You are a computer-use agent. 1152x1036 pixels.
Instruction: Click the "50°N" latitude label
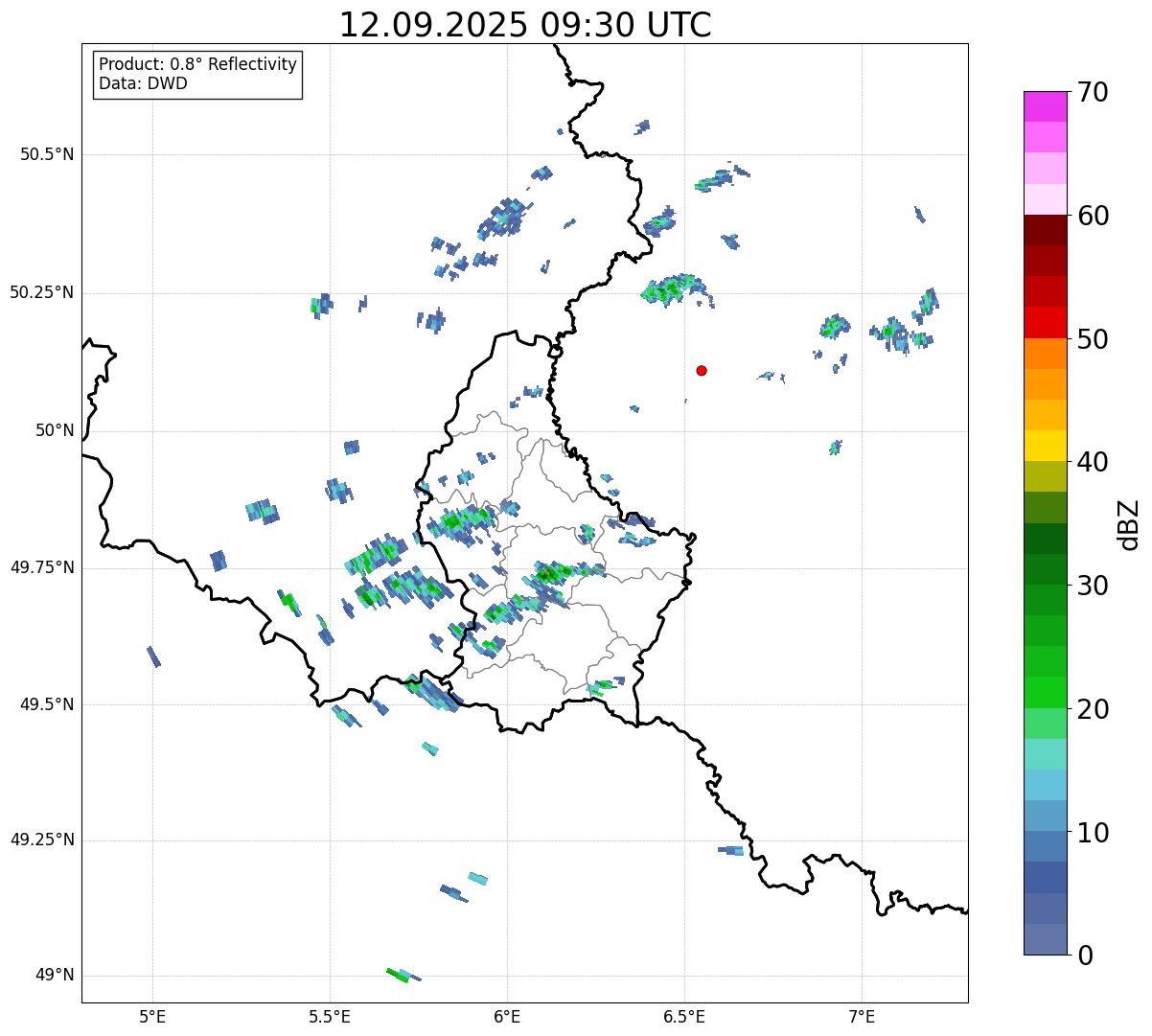pyautogui.click(x=54, y=431)
